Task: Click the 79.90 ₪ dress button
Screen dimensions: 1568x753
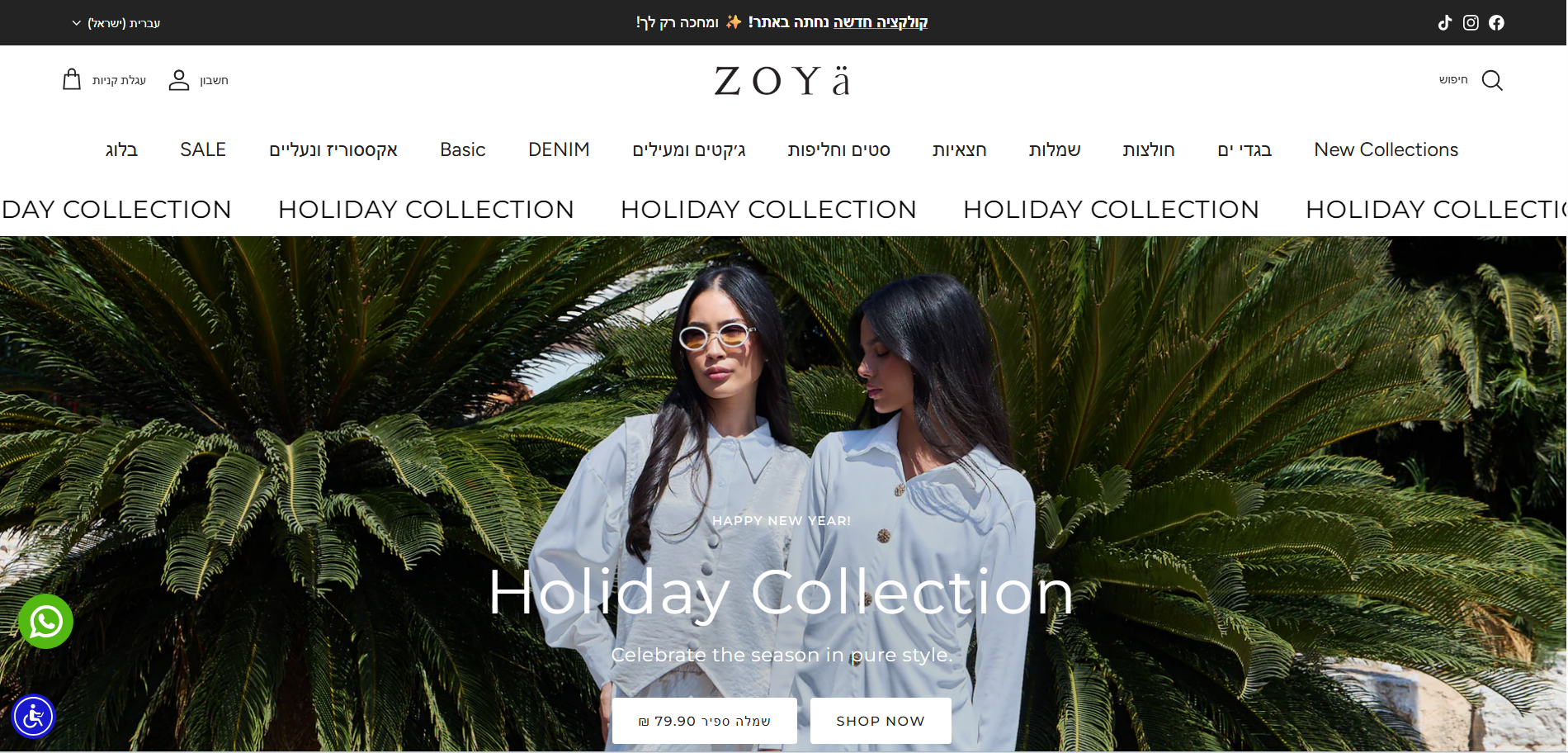Action: coord(705,721)
